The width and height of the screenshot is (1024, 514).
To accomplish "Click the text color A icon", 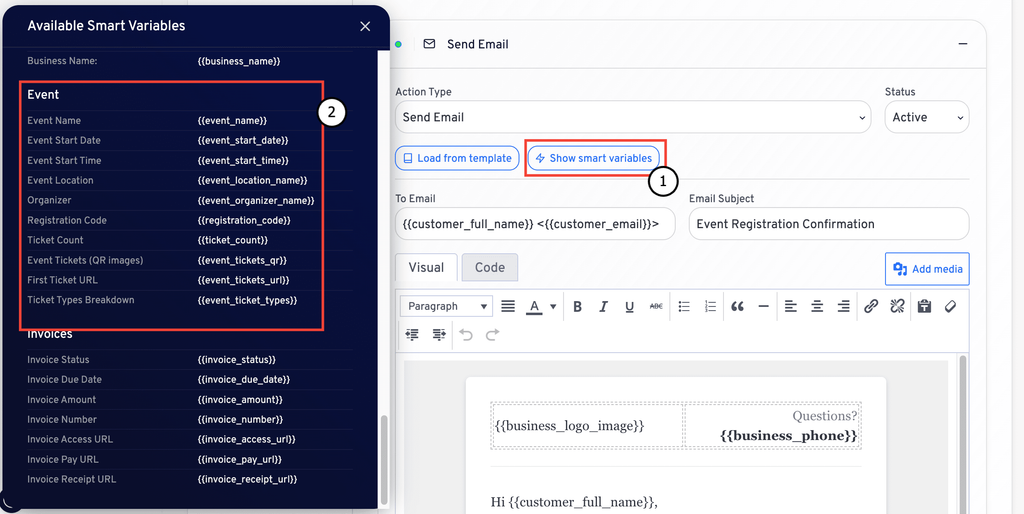I will click(534, 306).
